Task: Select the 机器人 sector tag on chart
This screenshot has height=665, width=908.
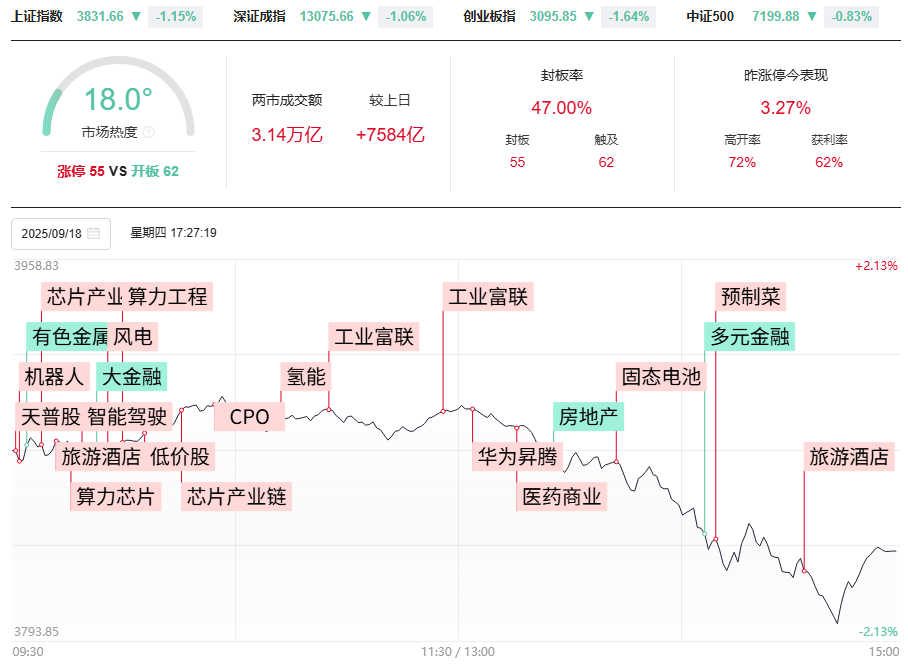Action: tap(54, 377)
